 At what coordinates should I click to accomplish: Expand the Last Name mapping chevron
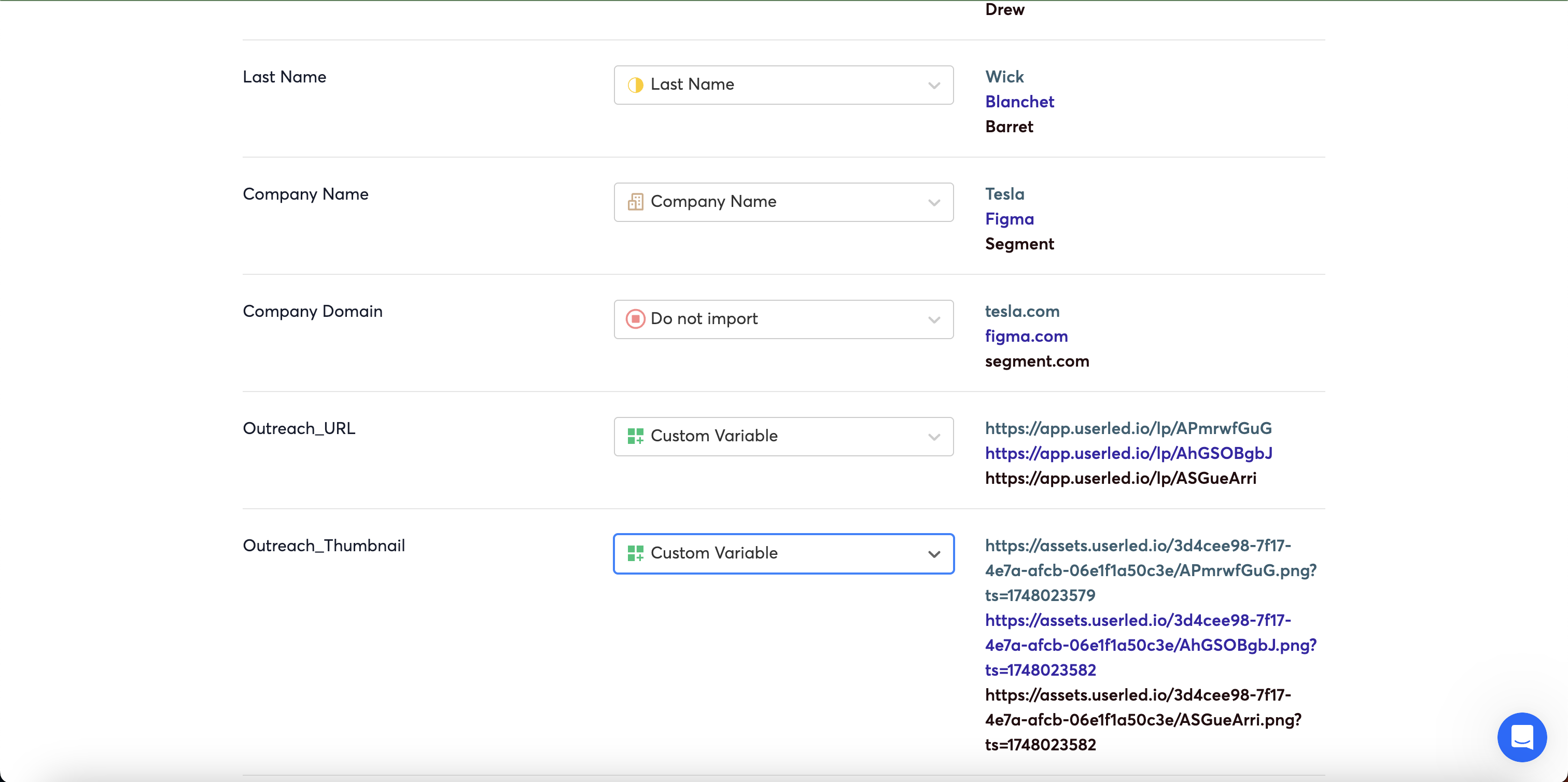[934, 85]
